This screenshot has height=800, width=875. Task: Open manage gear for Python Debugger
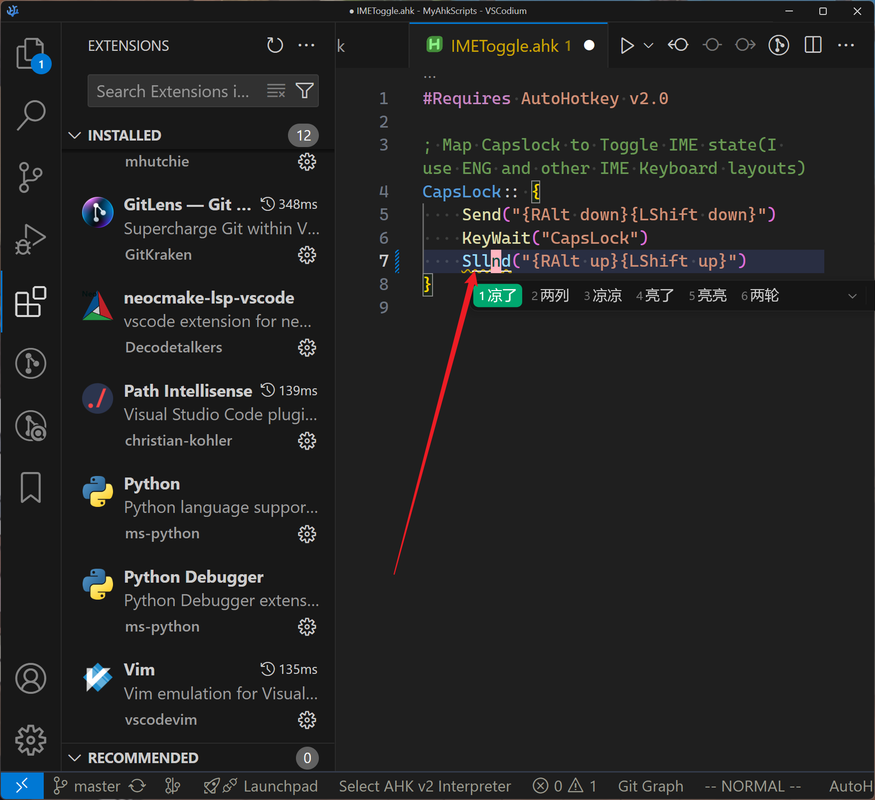[x=307, y=627]
